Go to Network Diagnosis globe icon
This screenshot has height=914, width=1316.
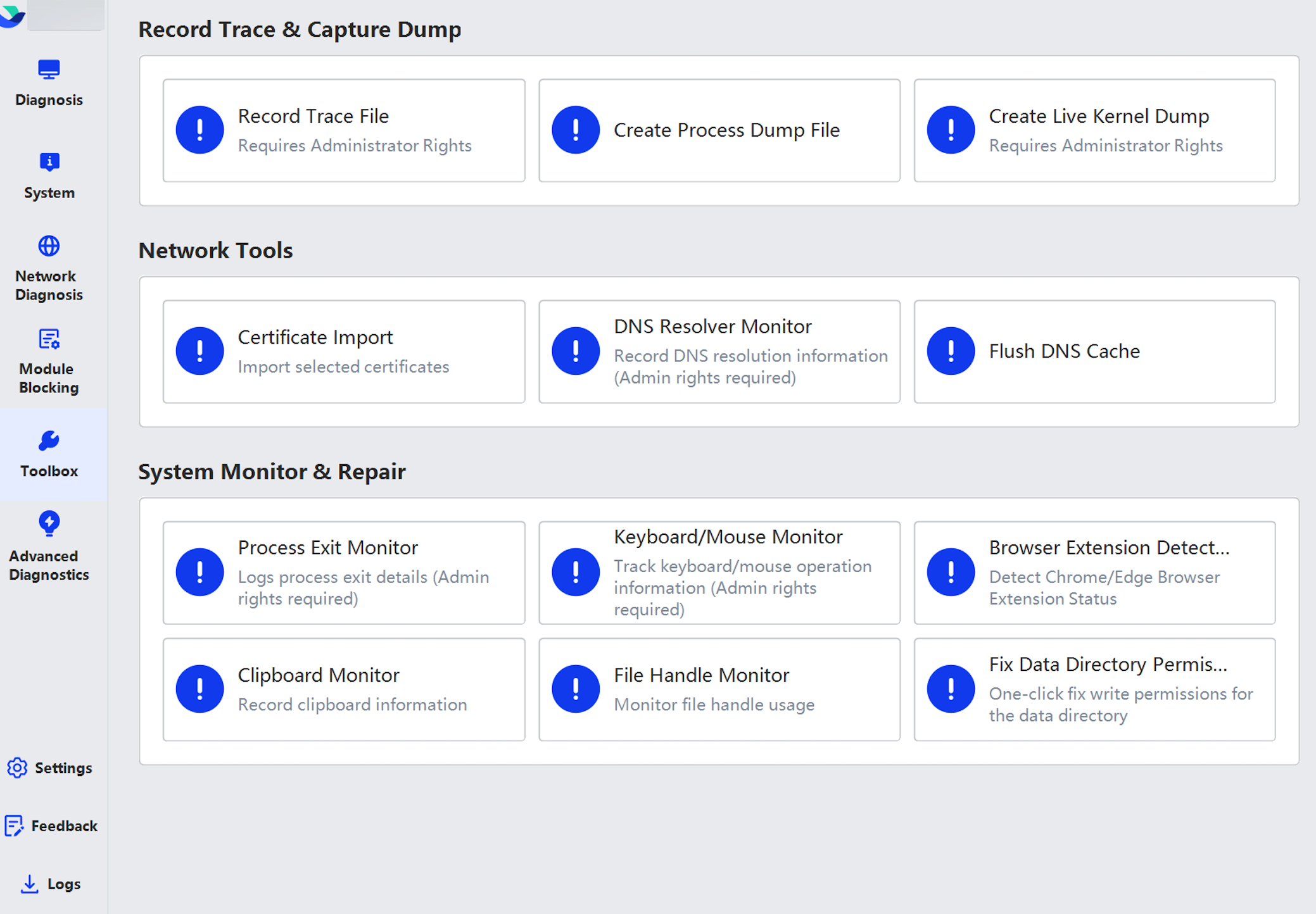(49, 246)
